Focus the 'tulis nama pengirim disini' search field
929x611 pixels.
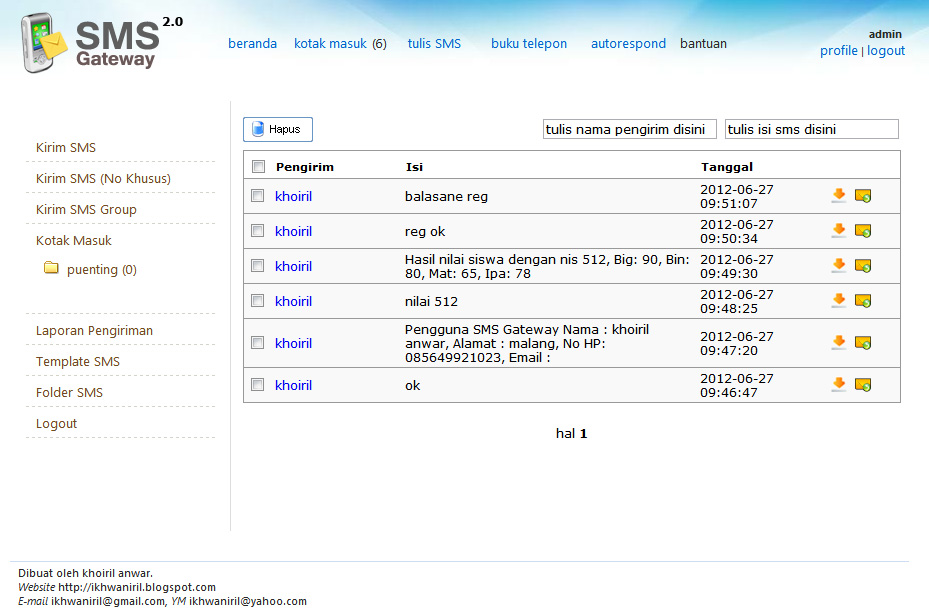point(629,129)
